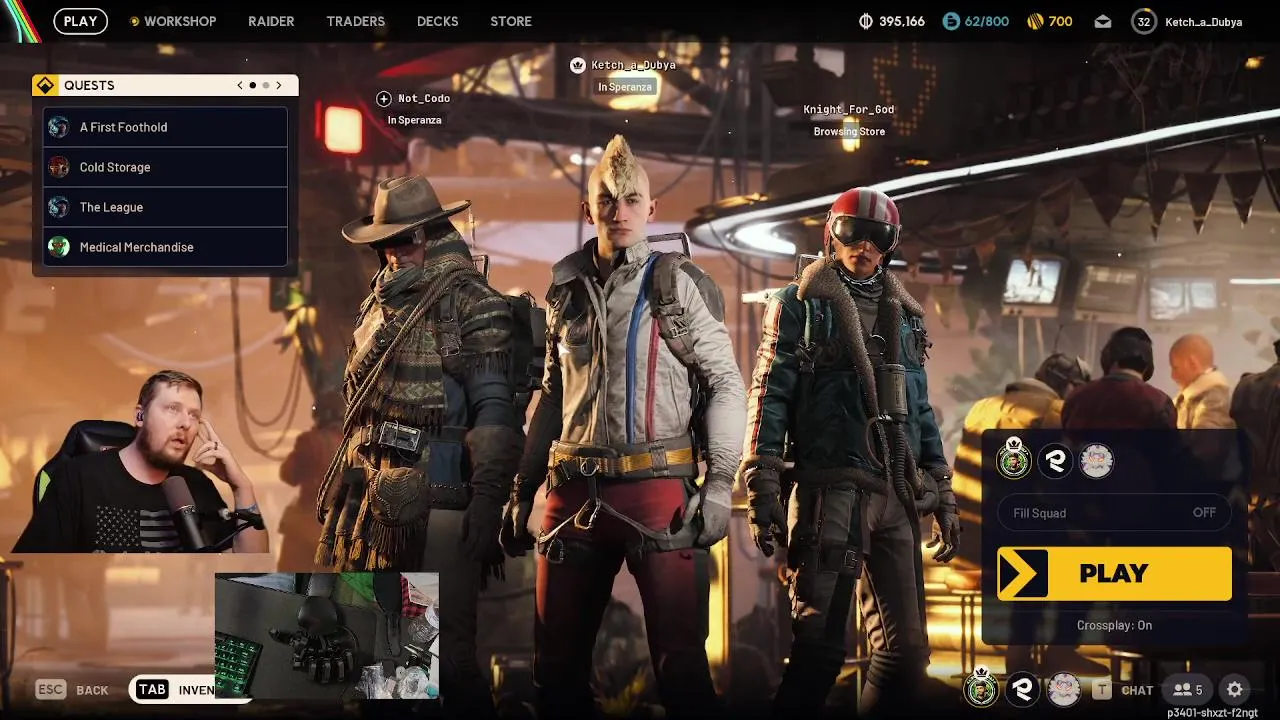Open the A First Foothold quest
The image size is (1280, 720).
click(165, 127)
